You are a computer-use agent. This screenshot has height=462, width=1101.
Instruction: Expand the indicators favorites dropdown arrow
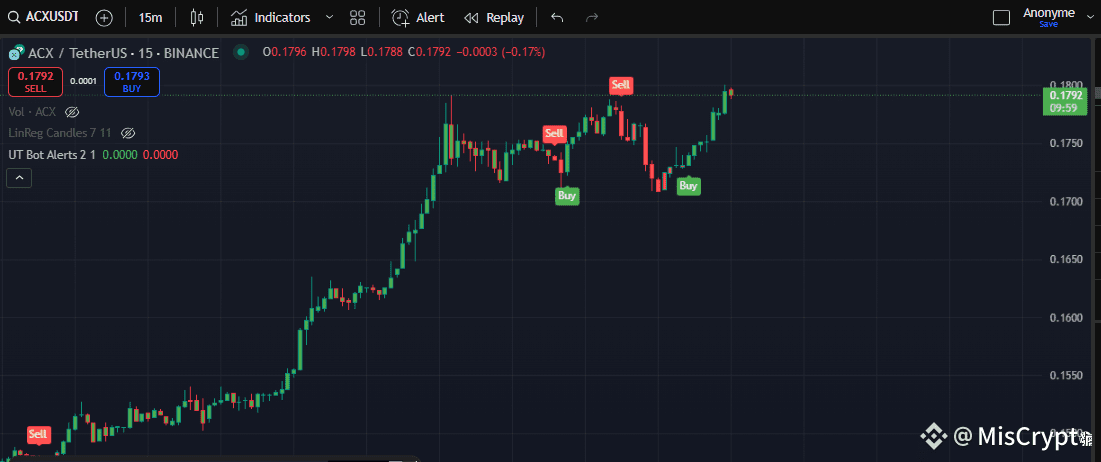coord(329,18)
